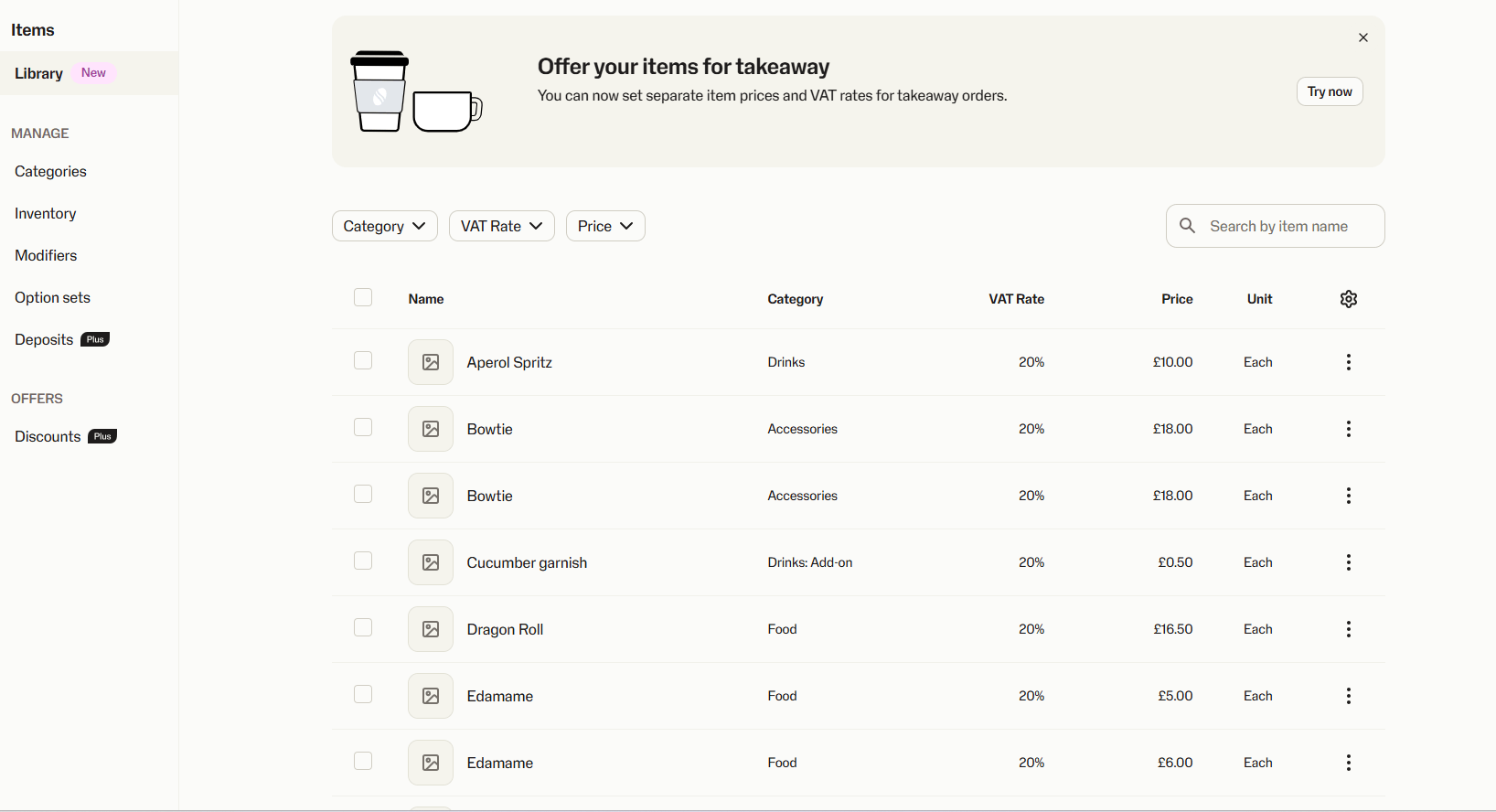
Task: Expand the Category filter dropdown
Action: pos(385,226)
